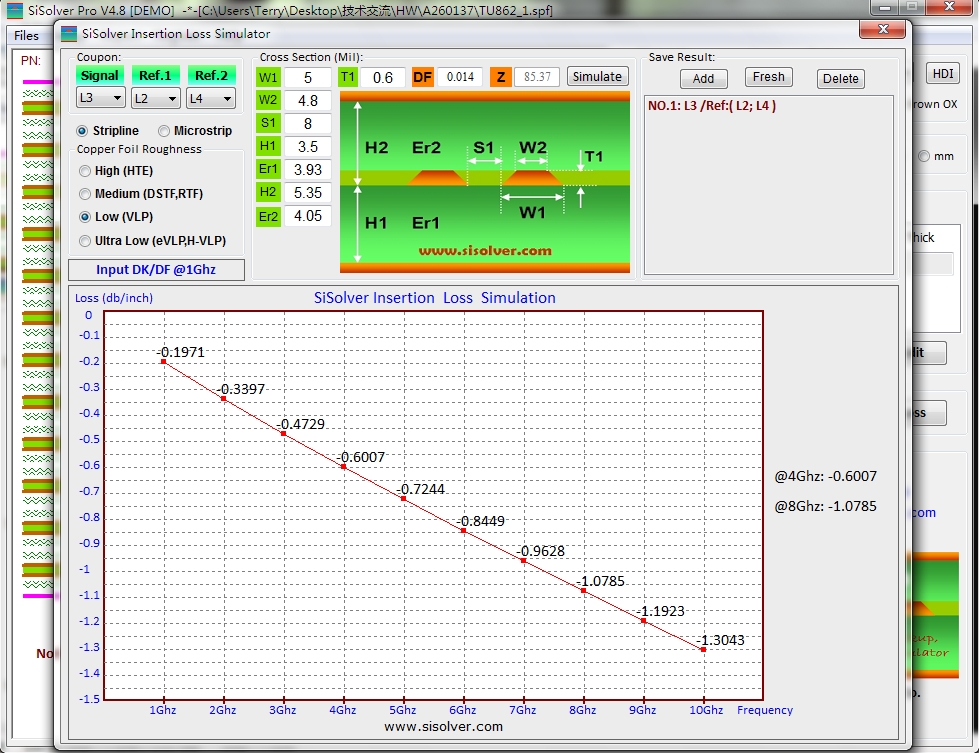Open the Signal layer L3 dropdown
979x753 pixels.
coord(100,98)
